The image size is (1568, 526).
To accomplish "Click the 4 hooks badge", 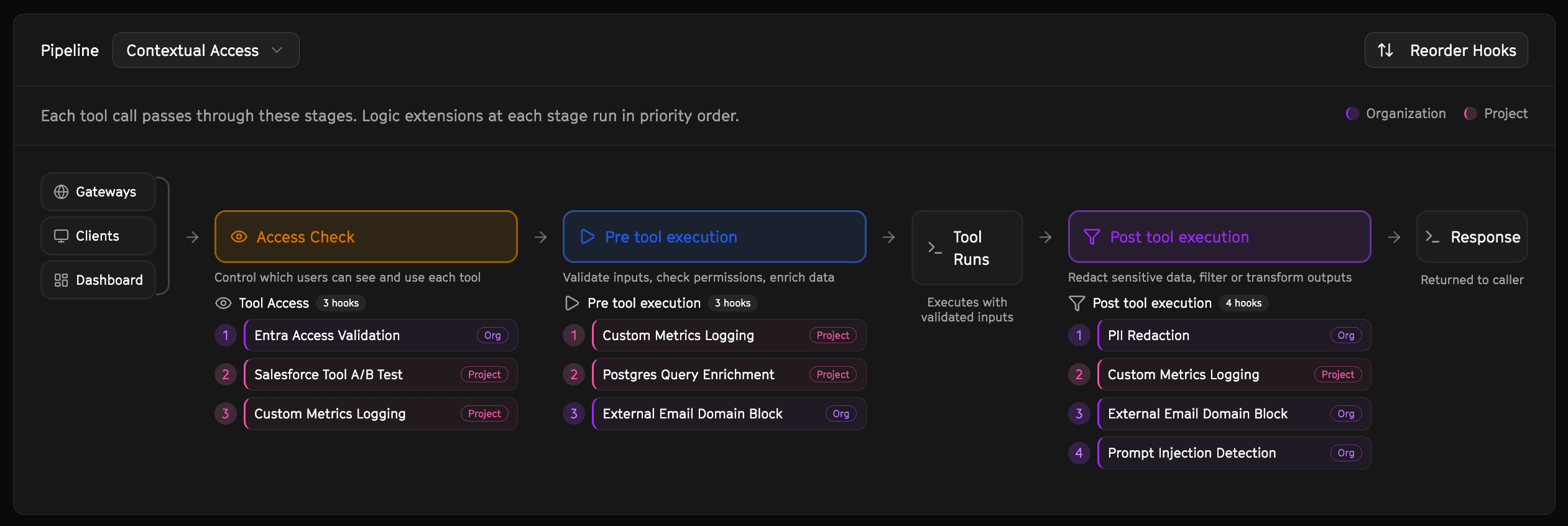I will (1243, 303).
